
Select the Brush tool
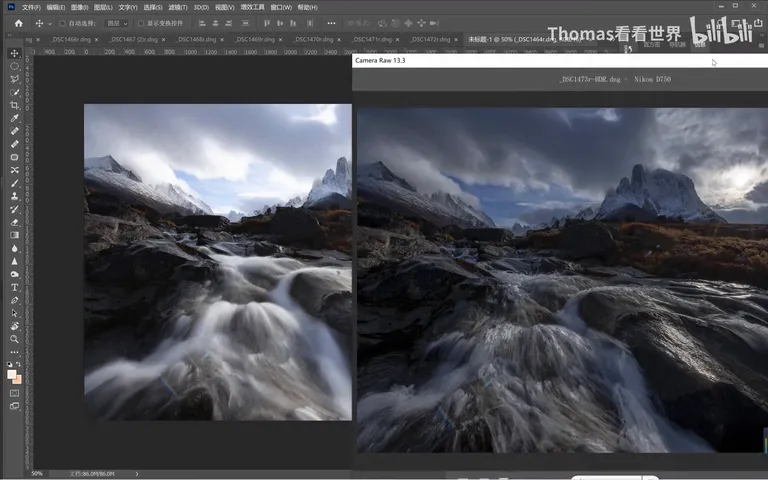(x=15, y=183)
